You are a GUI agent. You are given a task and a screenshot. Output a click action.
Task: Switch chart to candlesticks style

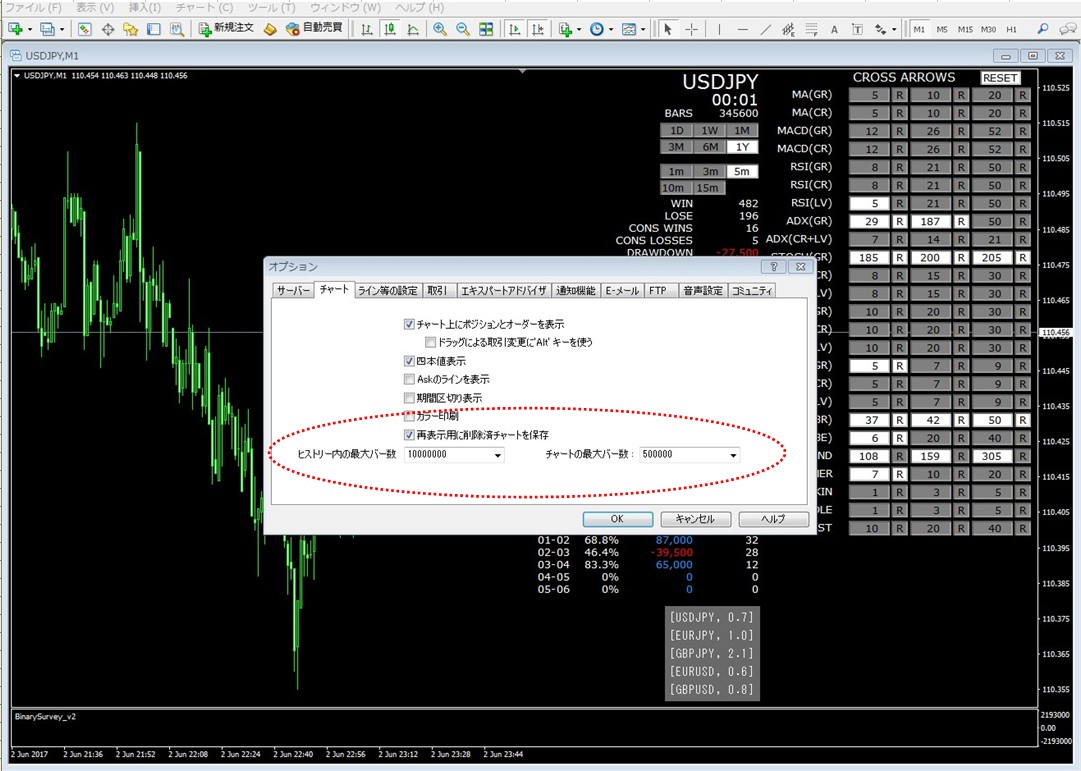[x=390, y=29]
